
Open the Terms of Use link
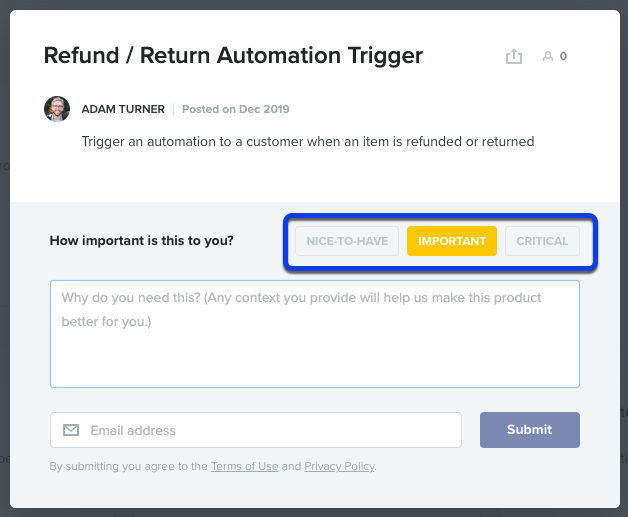point(245,466)
